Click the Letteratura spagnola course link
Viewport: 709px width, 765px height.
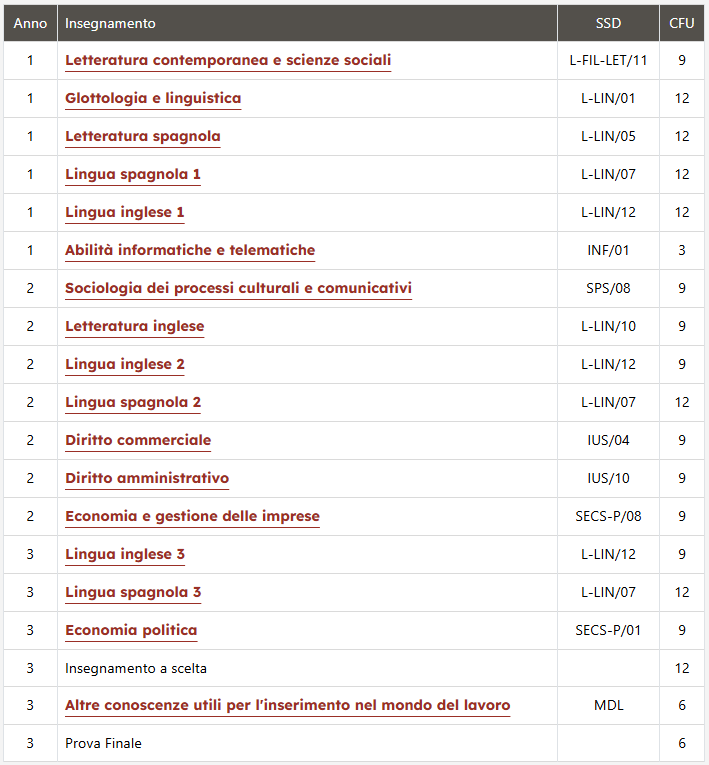tap(142, 136)
